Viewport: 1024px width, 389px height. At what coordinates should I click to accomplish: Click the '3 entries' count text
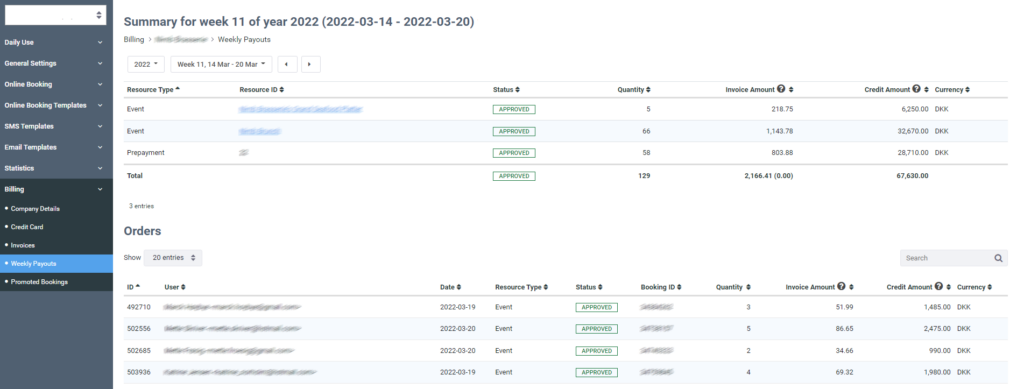141,206
